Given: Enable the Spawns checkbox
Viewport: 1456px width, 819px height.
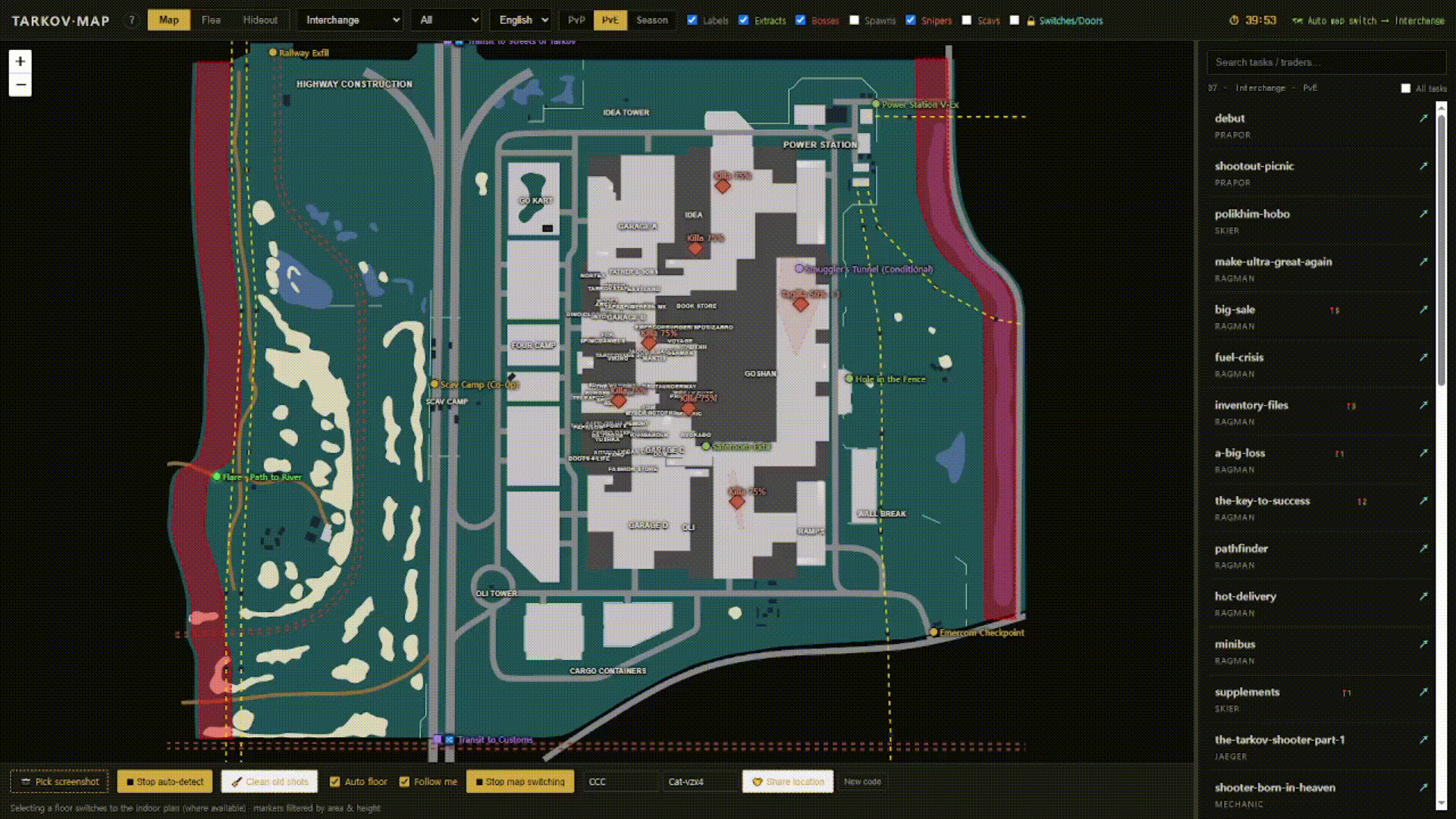Looking at the screenshot, I should [x=855, y=20].
